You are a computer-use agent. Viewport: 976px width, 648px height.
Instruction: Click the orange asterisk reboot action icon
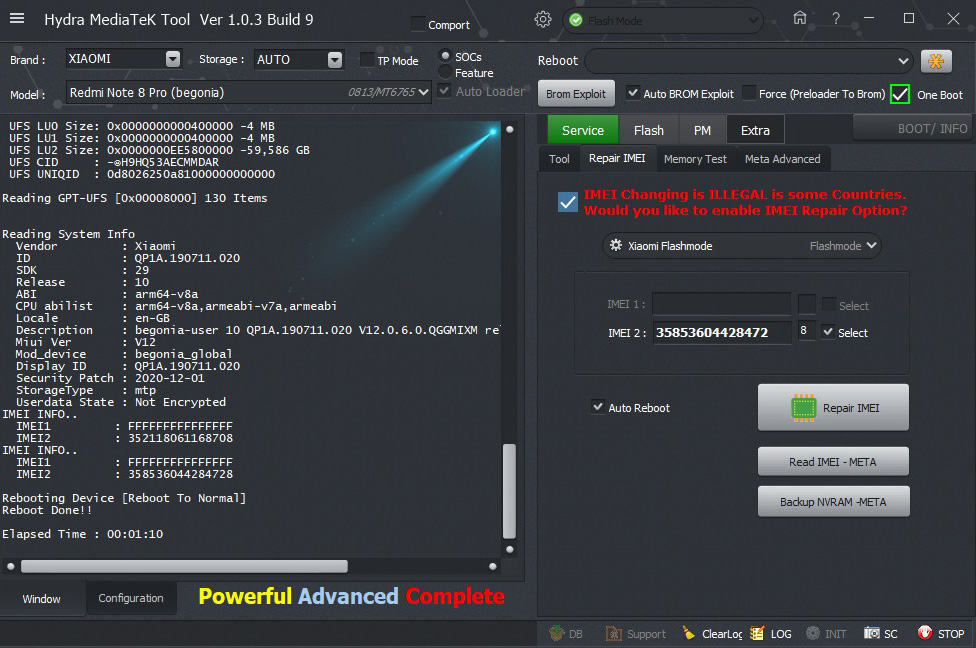tap(936, 61)
